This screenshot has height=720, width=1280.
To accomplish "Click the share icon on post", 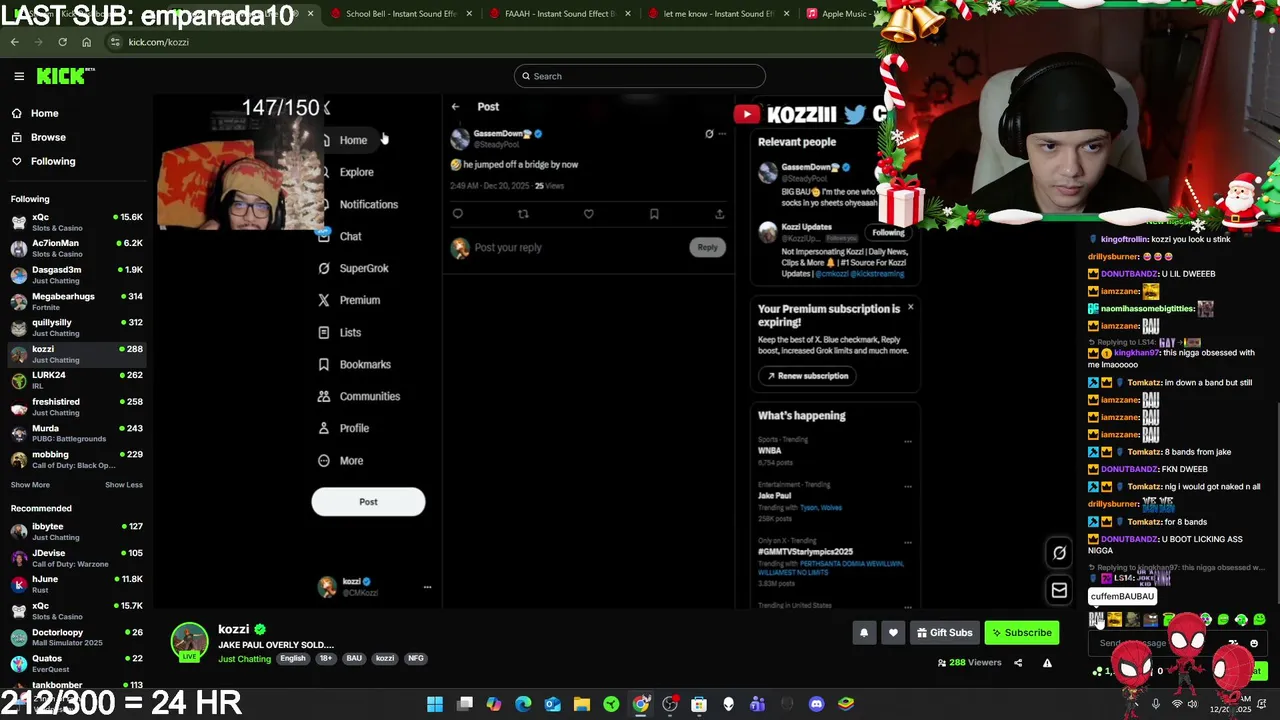I will coord(719,213).
